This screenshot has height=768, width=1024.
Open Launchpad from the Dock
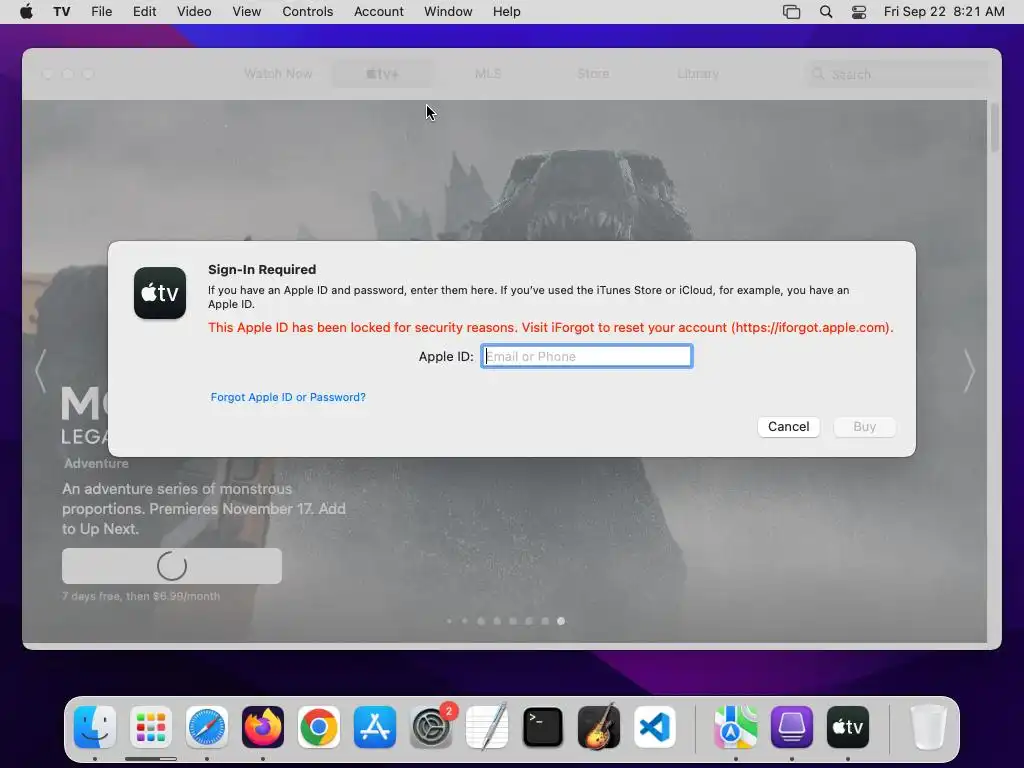[151, 727]
